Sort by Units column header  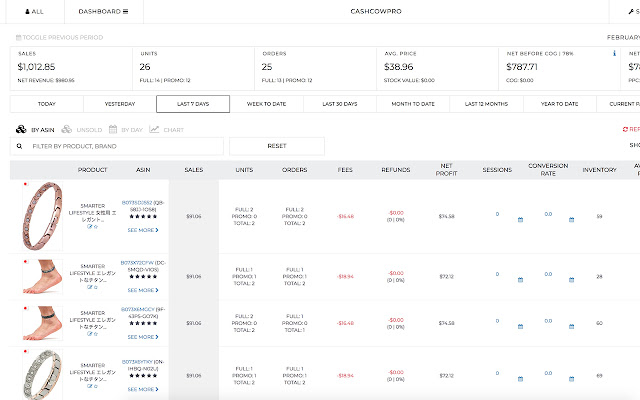coord(244,170)
